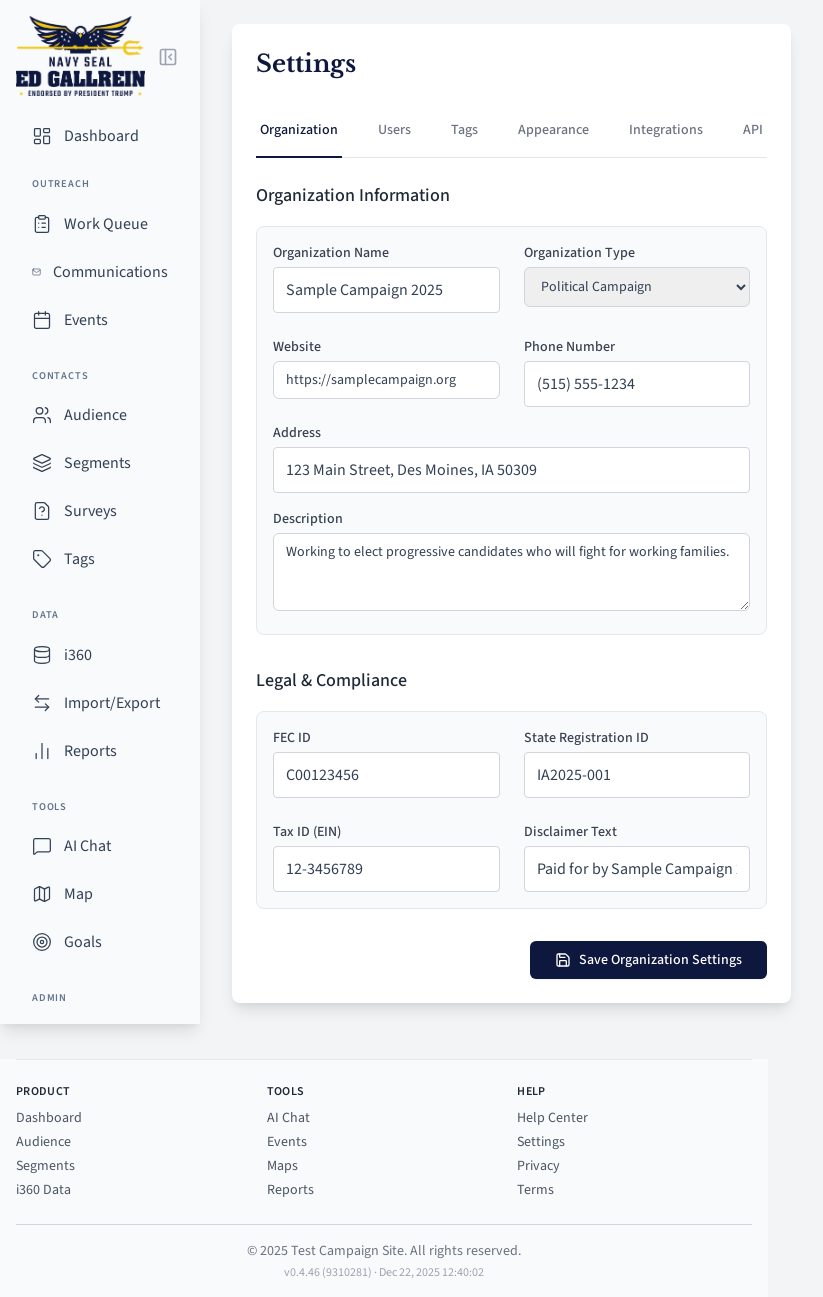Open Work Queue clipboard icon
The width and height of the screenshot is (823, 1297).
42,224
